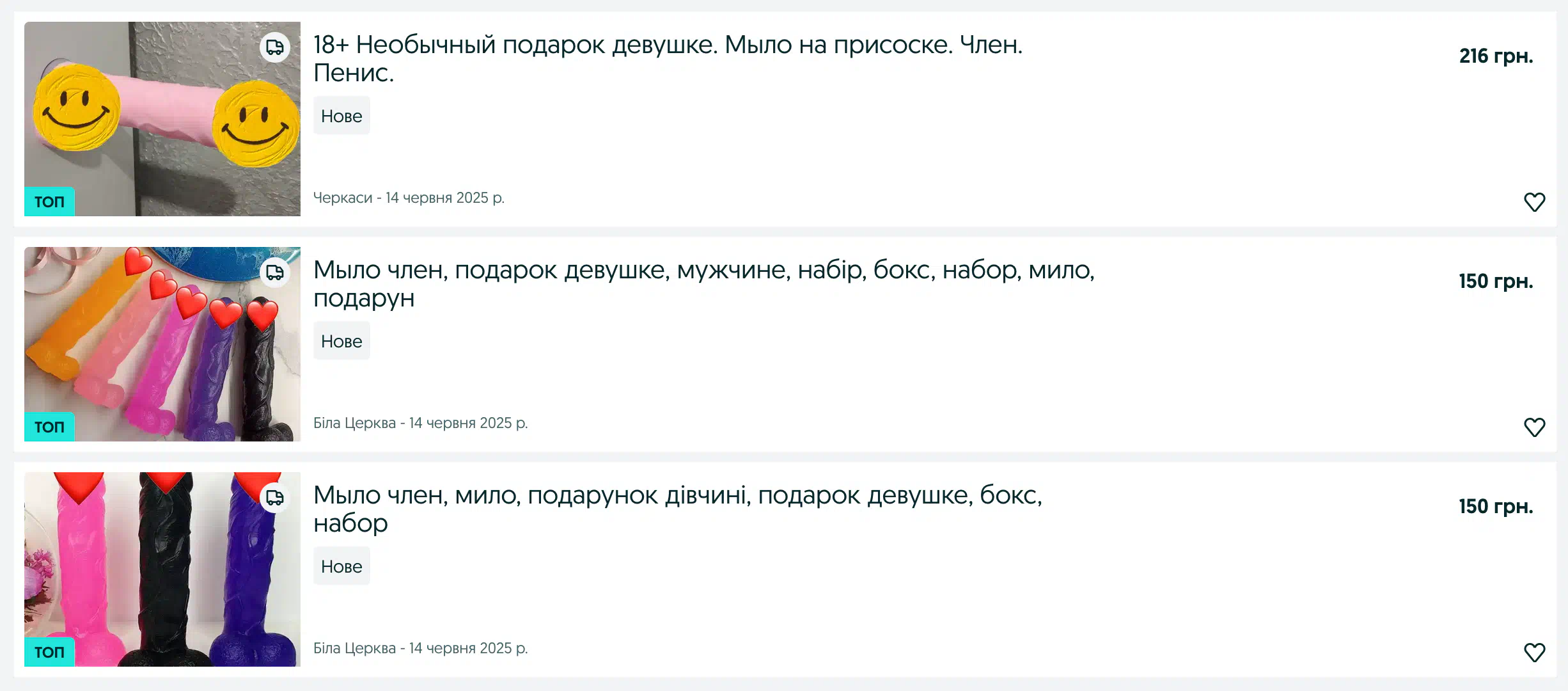
Task: Open second listing's thumbnail with heart stickers
Action: click(x=162, y=344)
